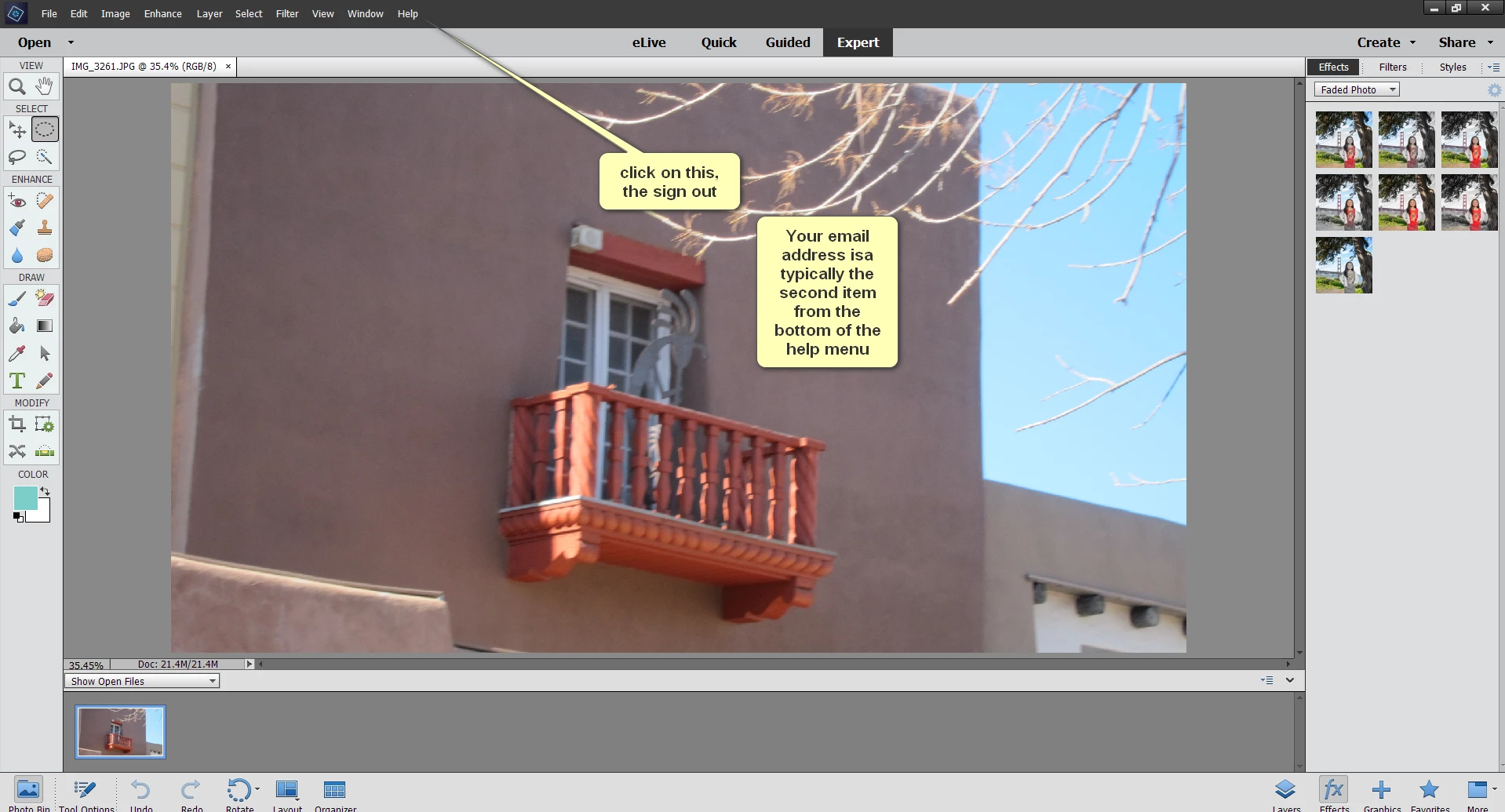Launch the Organizer
The image size is (1505, 812).
tap(335, 794)
